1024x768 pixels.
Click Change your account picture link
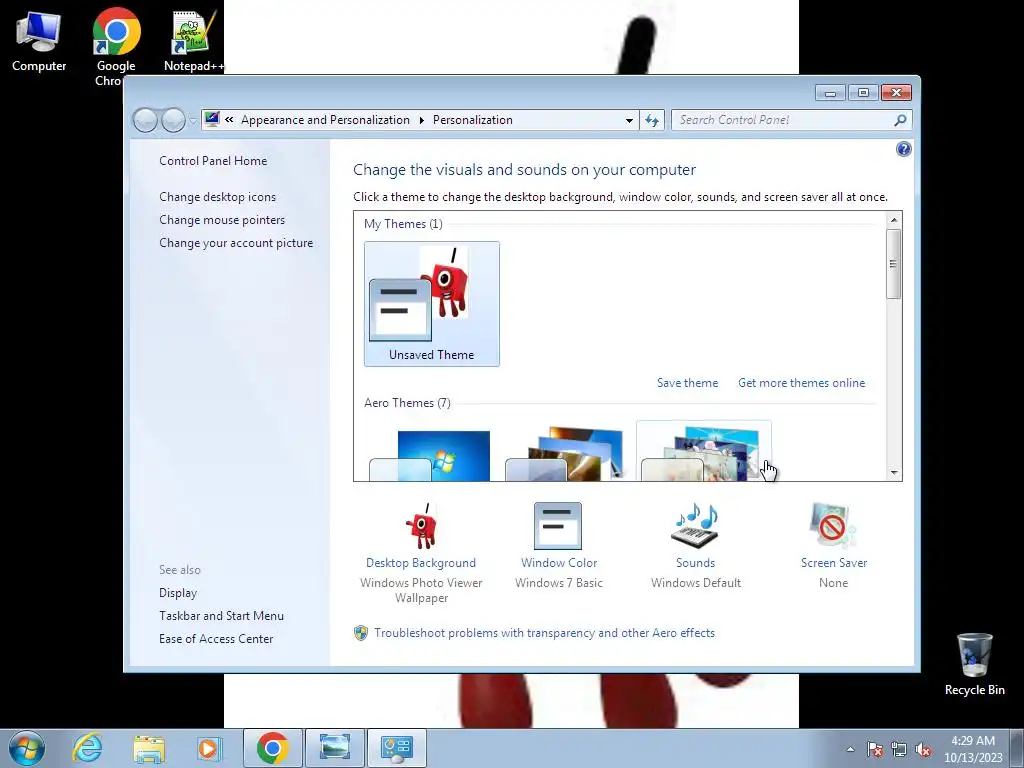coord(236,243)
